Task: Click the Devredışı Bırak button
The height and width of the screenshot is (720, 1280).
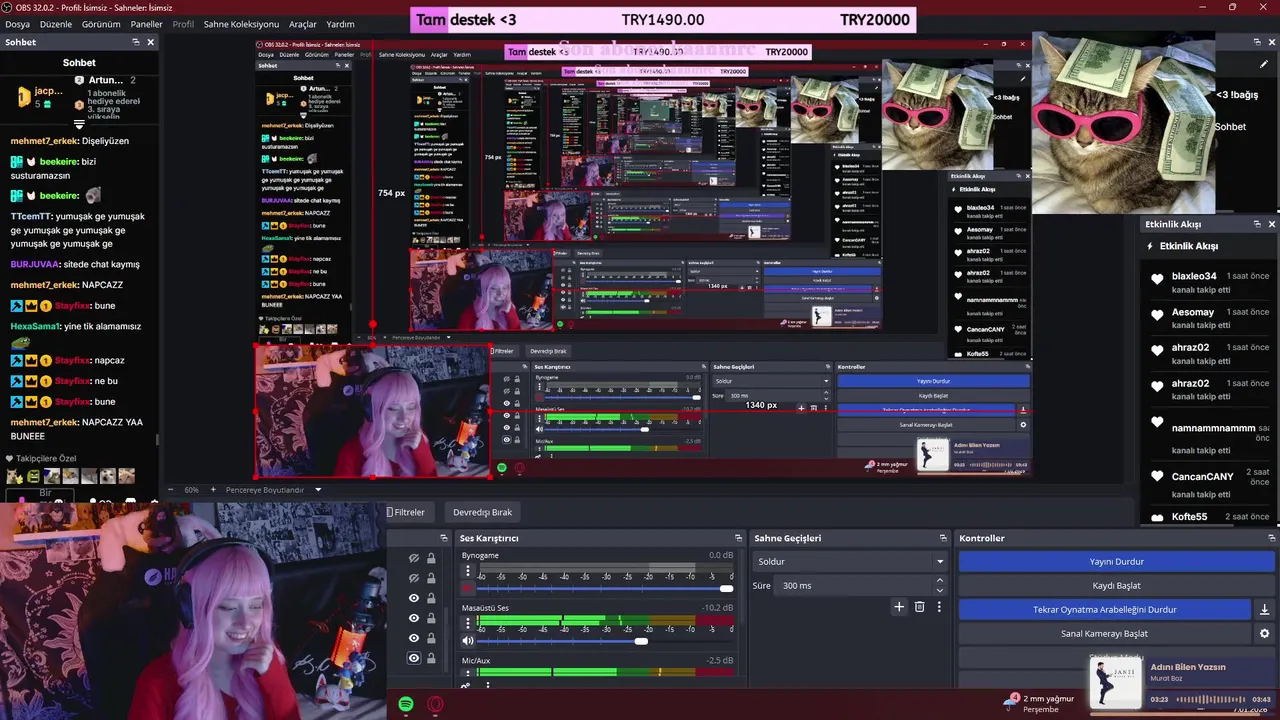Action: point(482,512)
